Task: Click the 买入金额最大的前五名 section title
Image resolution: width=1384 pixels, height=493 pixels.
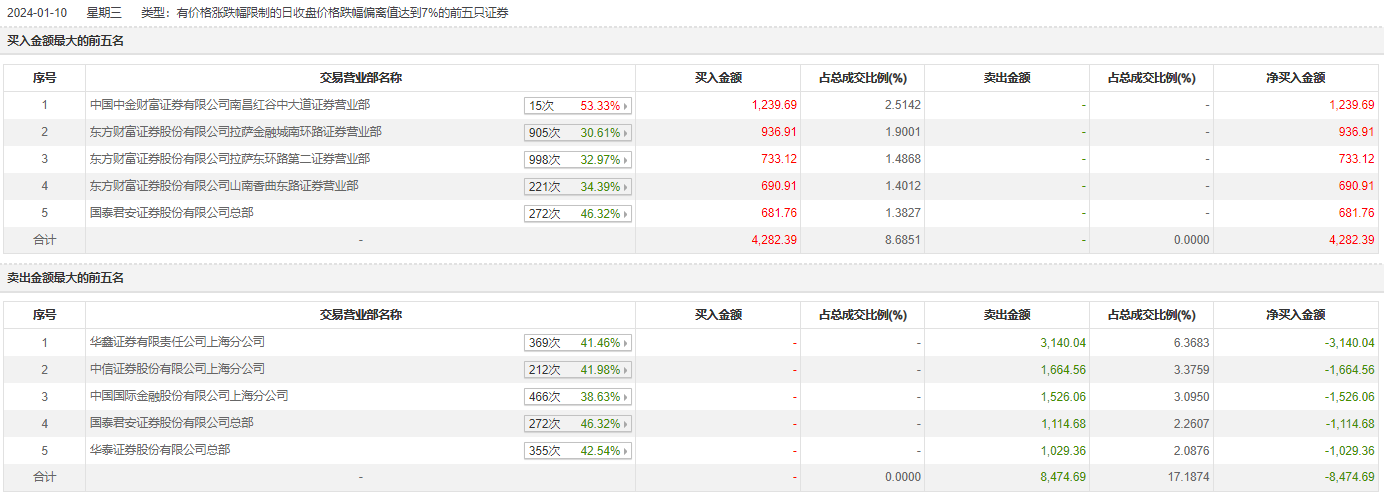Action: [65, 41]
